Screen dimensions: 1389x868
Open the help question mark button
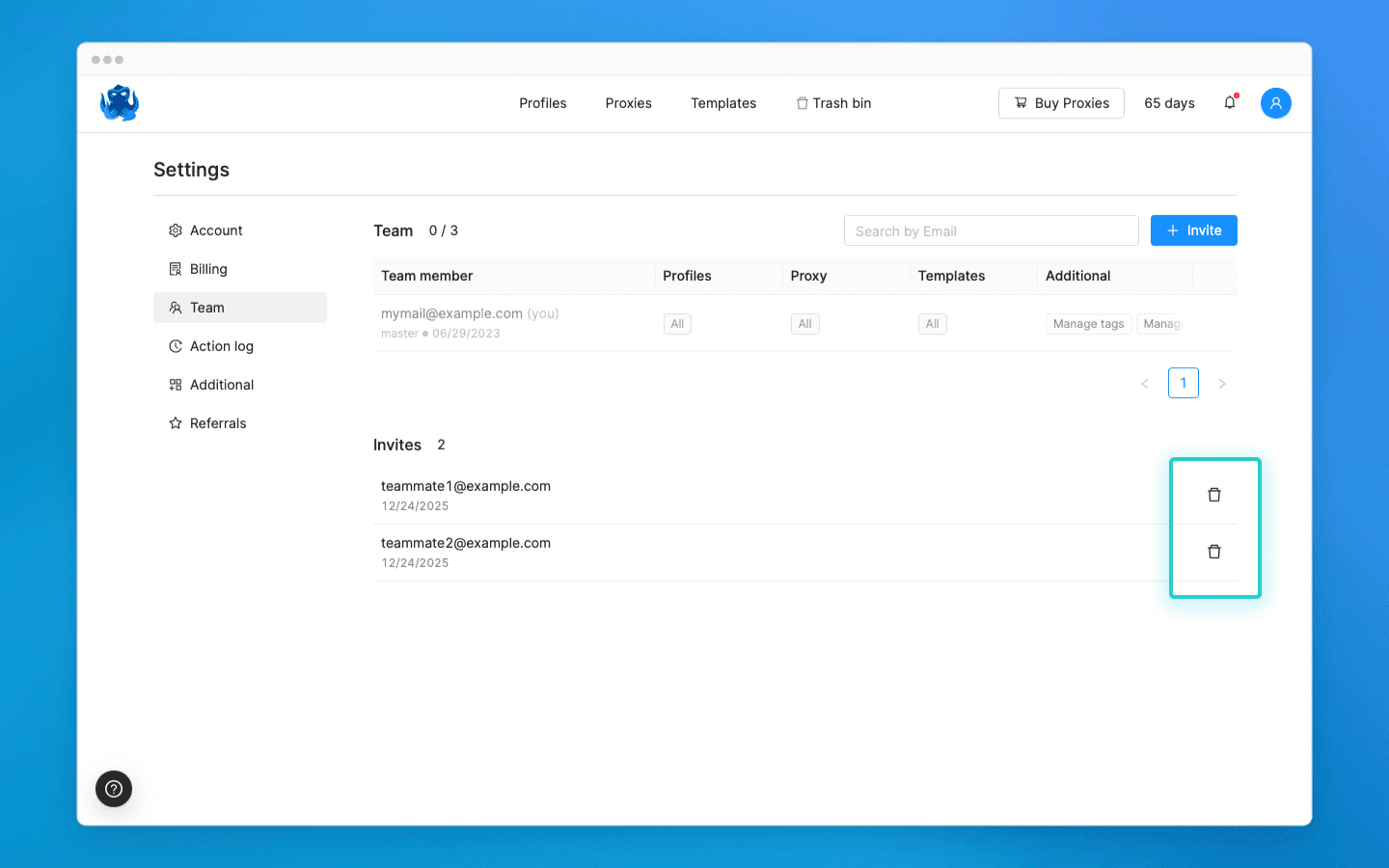(114, 789)
